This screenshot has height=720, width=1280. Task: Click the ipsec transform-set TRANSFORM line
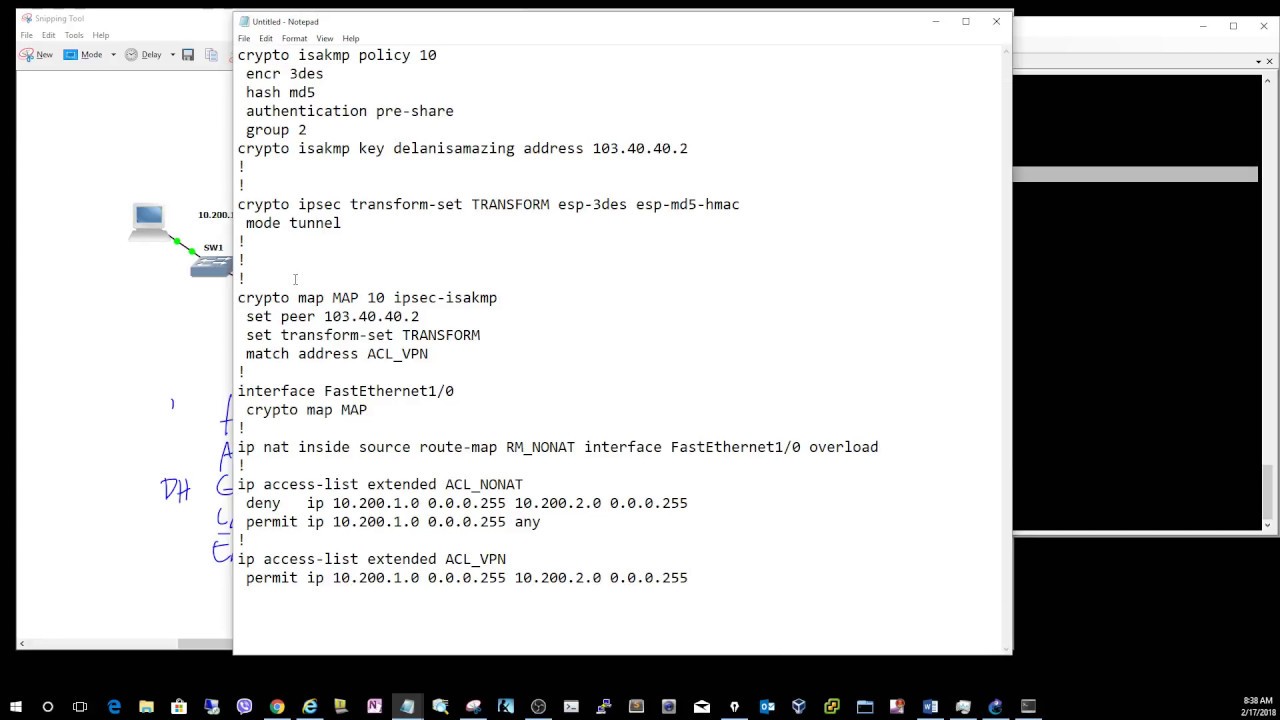click(489, 204)
